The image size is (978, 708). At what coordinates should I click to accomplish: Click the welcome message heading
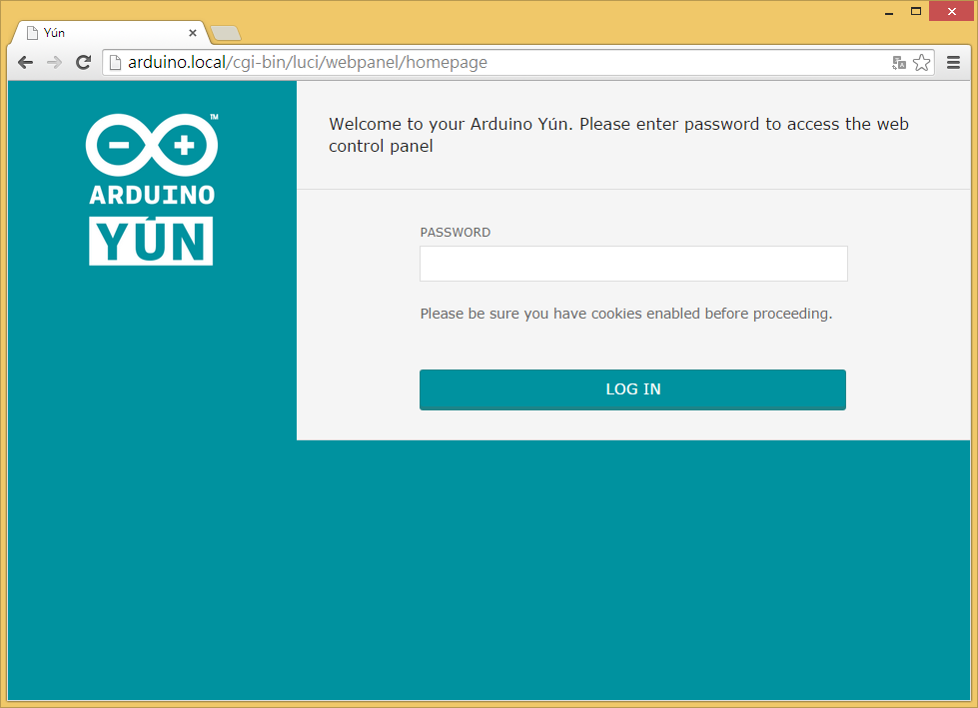coord(619,134)
